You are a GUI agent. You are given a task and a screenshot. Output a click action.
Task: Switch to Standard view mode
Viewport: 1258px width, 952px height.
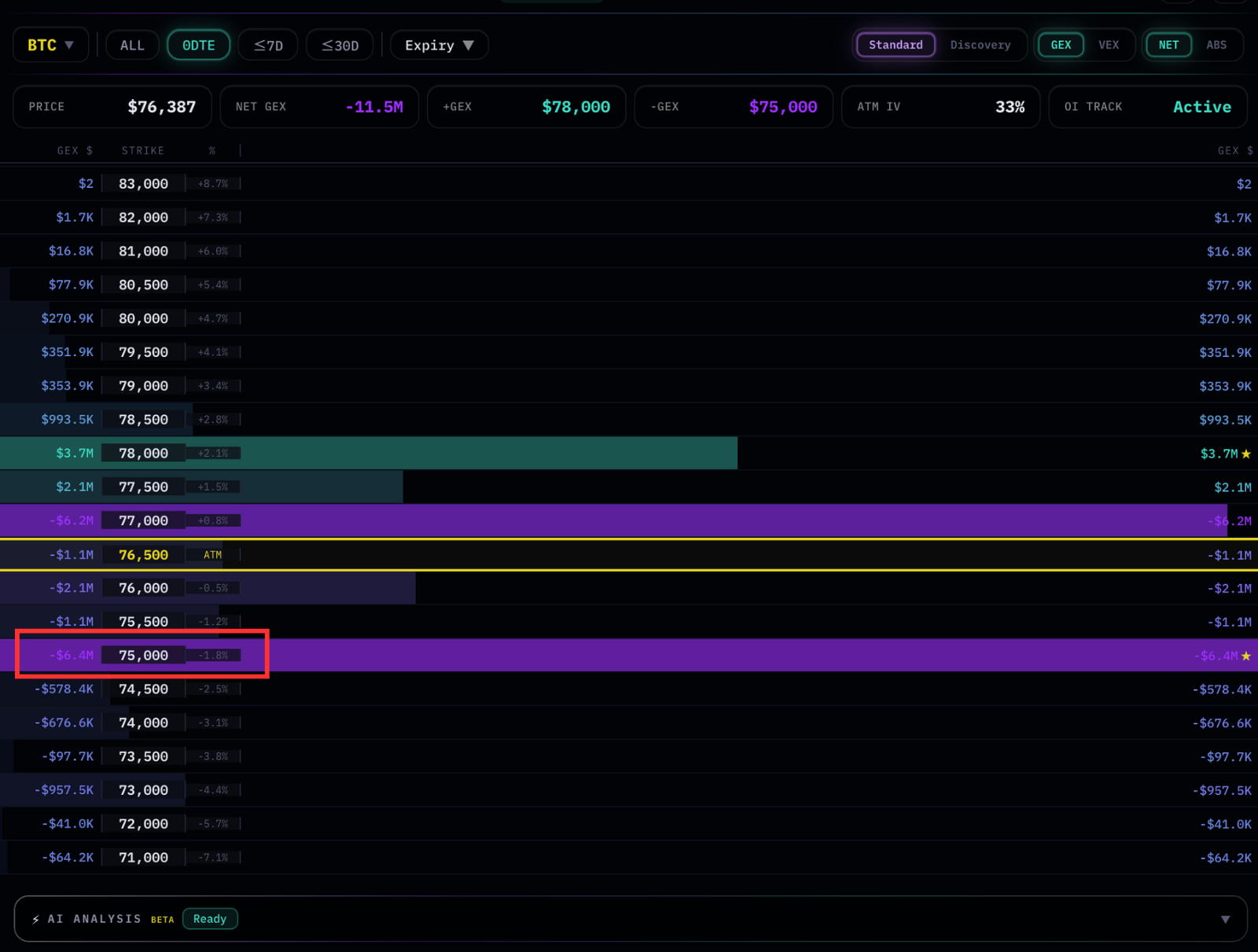point(896,45)
